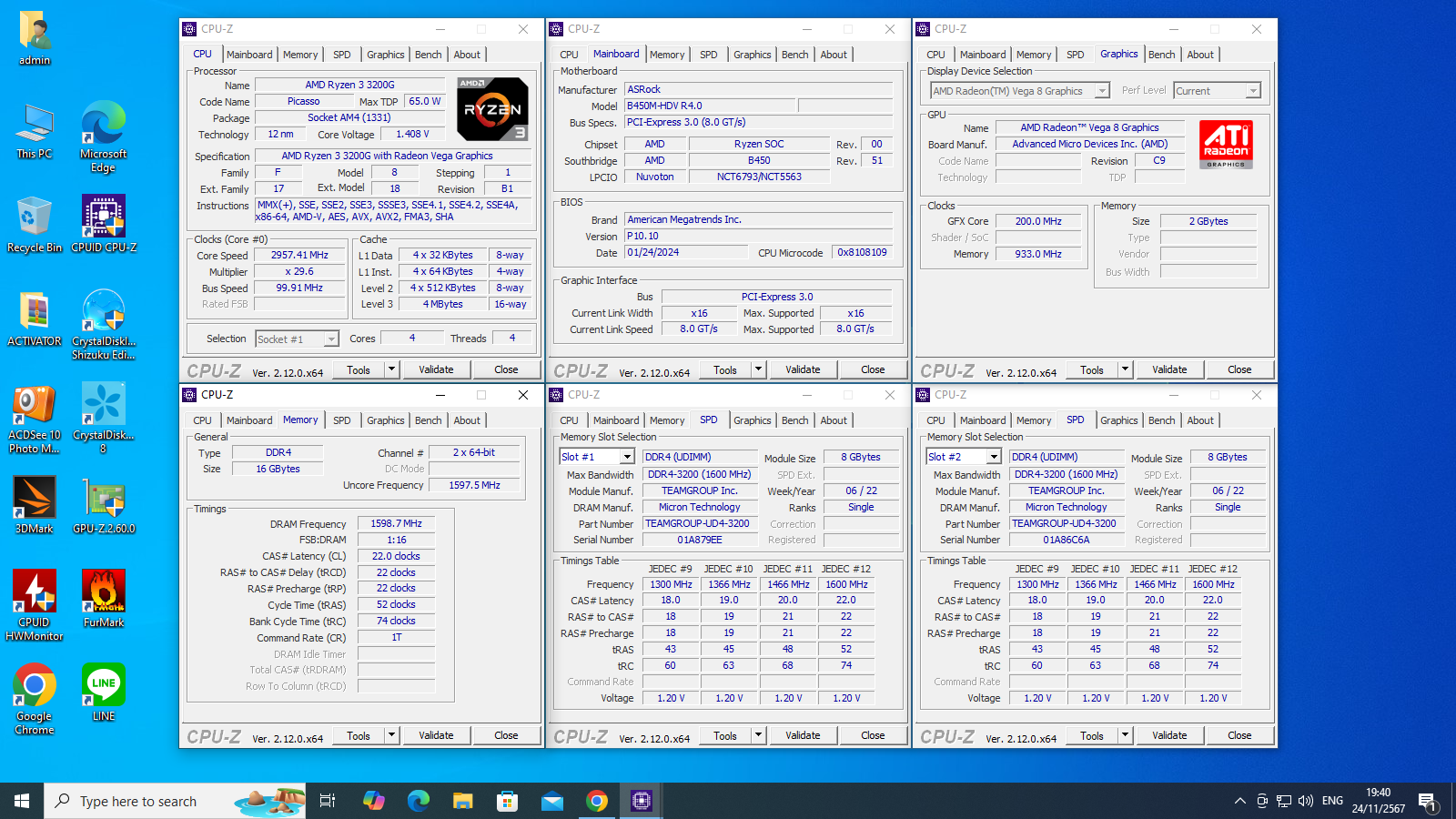Click Close button in the Mainboard window

click(x=873, y=369)
